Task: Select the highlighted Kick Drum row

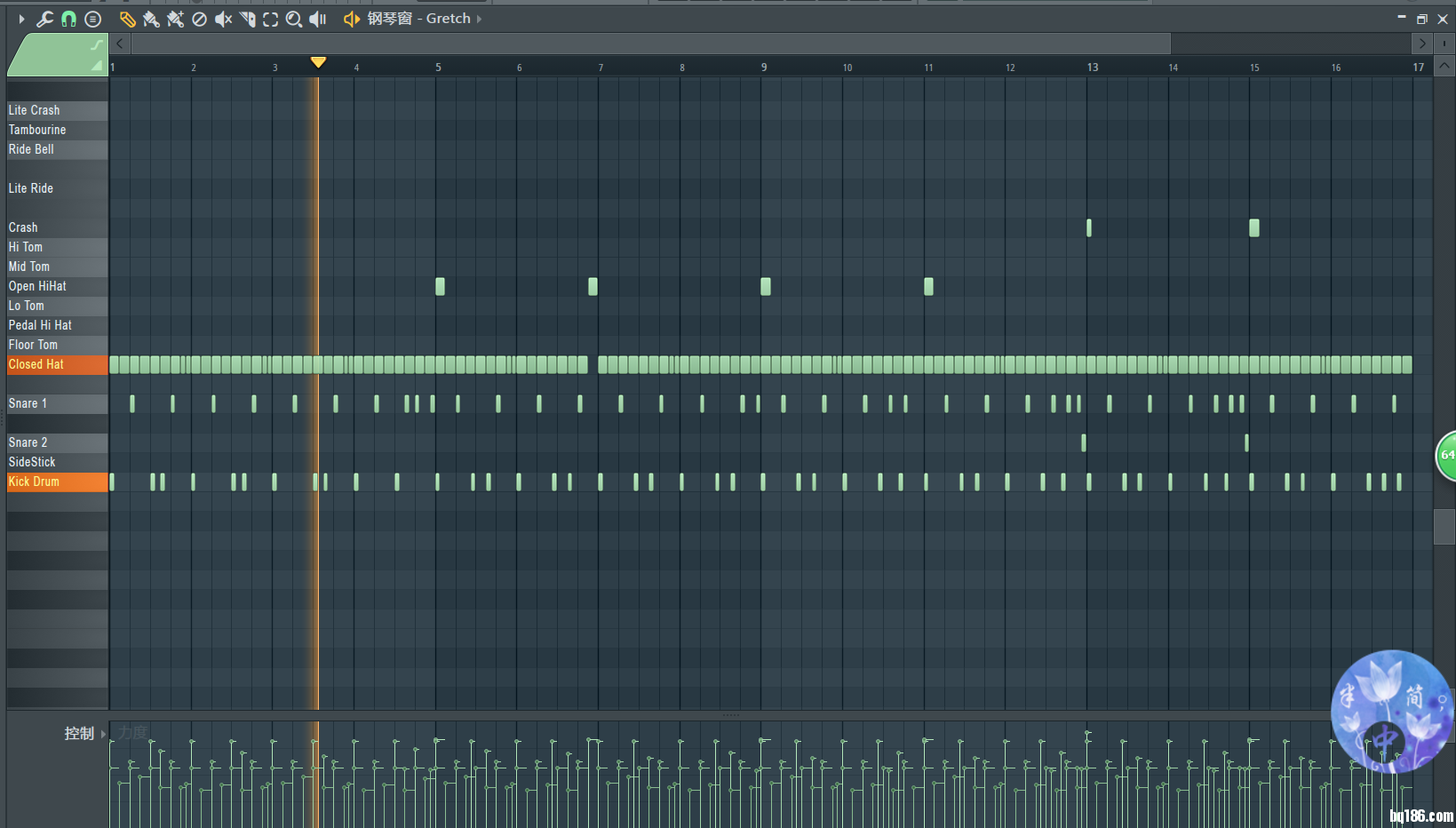Action: point(57,482)
